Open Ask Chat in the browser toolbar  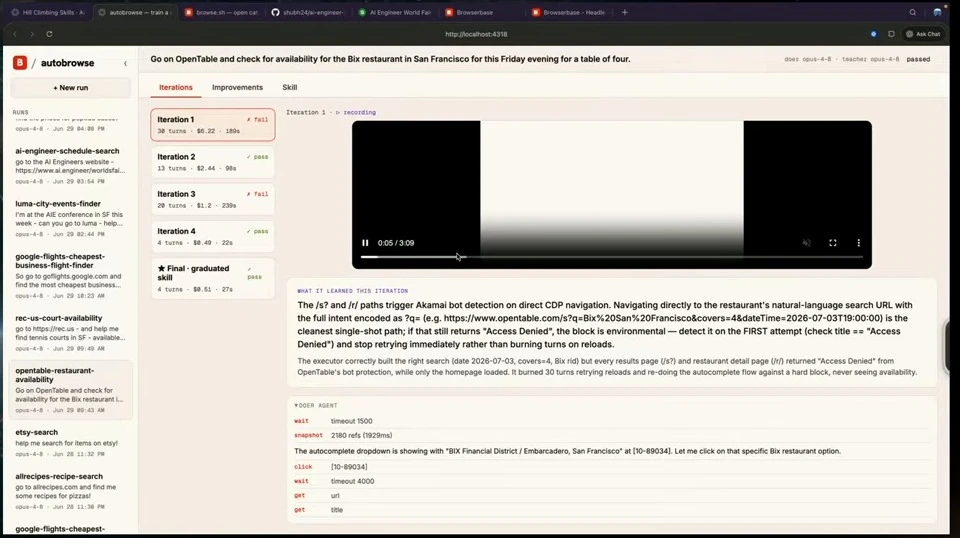(923, 34)
